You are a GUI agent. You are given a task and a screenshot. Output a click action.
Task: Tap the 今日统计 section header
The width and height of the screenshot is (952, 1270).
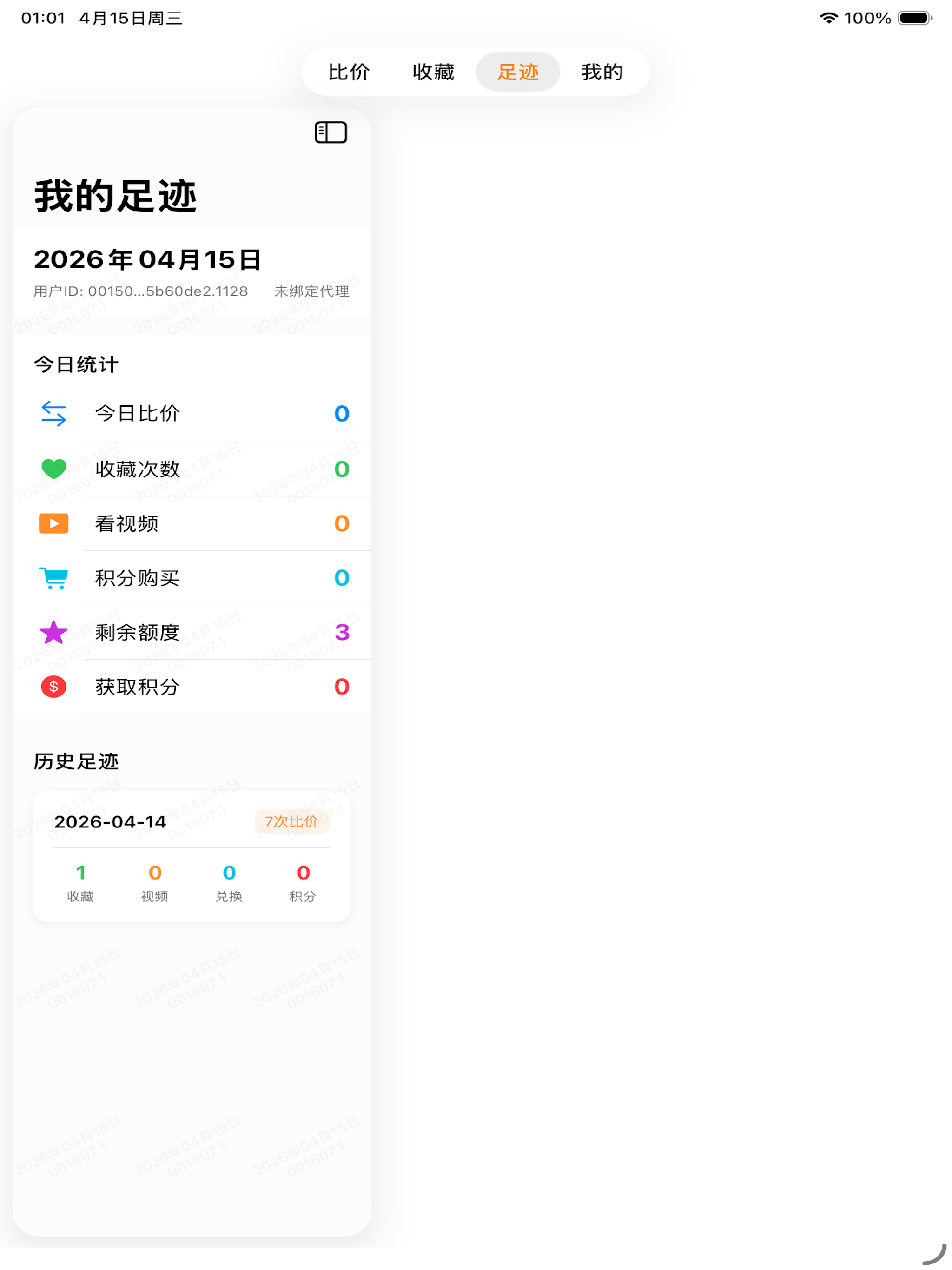click(x=76, y=364)
